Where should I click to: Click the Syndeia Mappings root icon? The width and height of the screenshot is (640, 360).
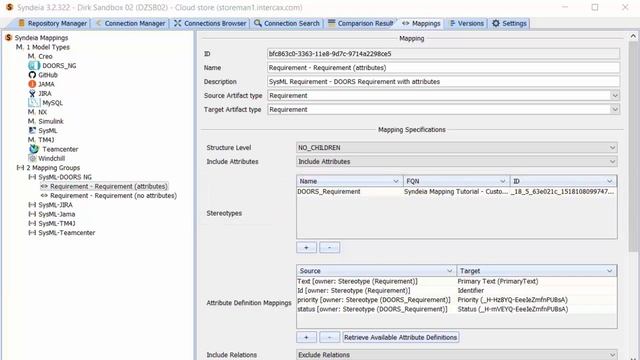9,38
